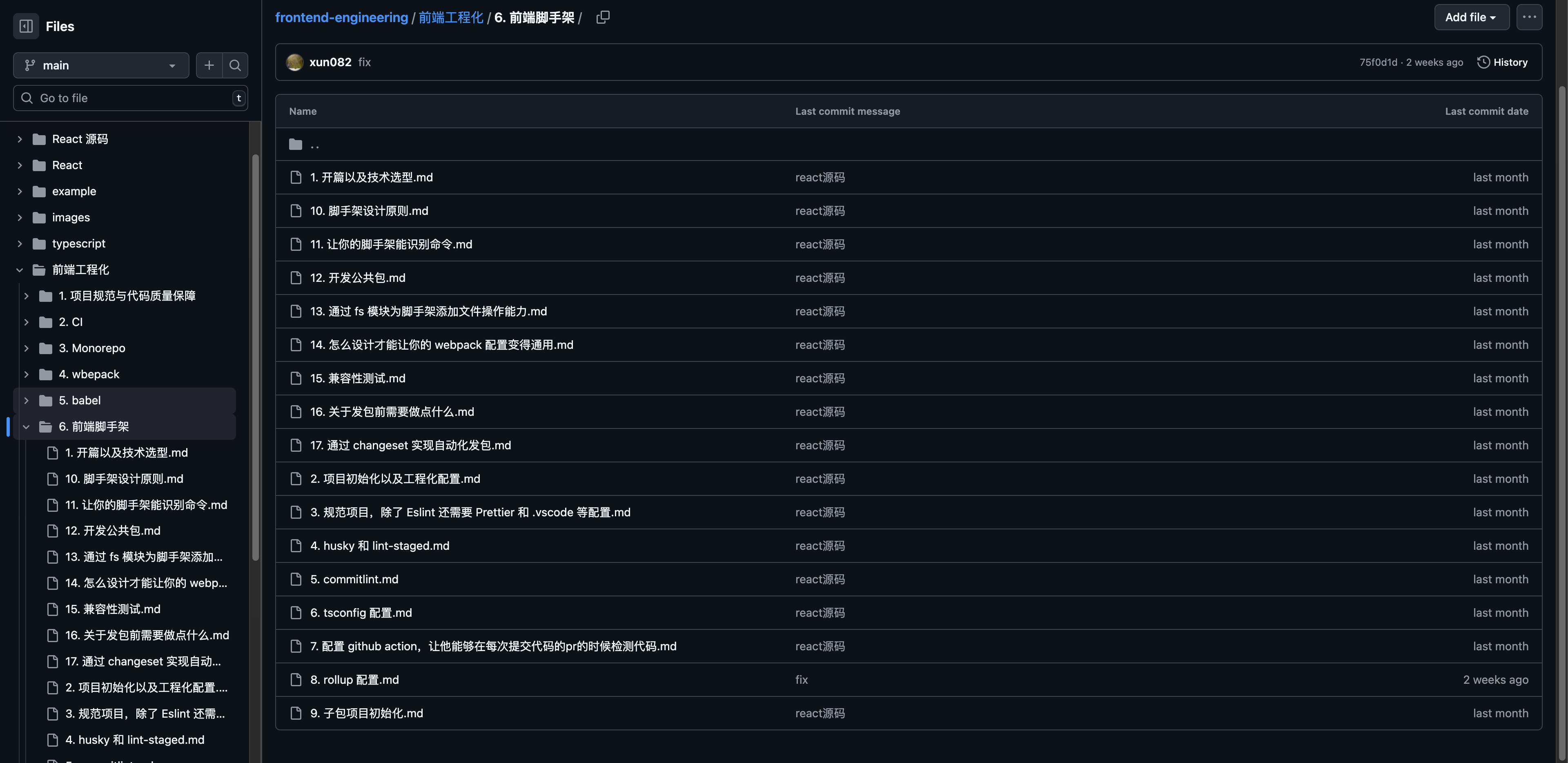
Task: Open the parent directory folder icon
Action: [x=296, y=144]
